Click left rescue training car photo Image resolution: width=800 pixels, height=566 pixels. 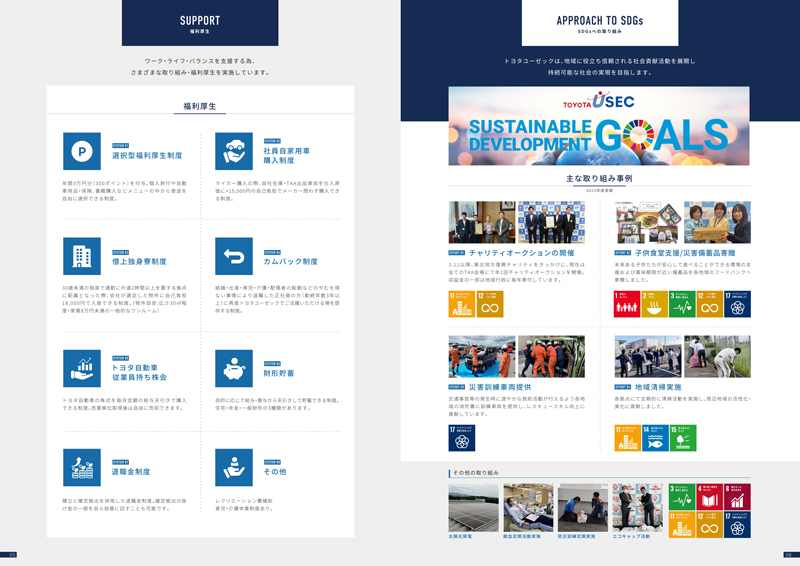click(x=482, y=356)
